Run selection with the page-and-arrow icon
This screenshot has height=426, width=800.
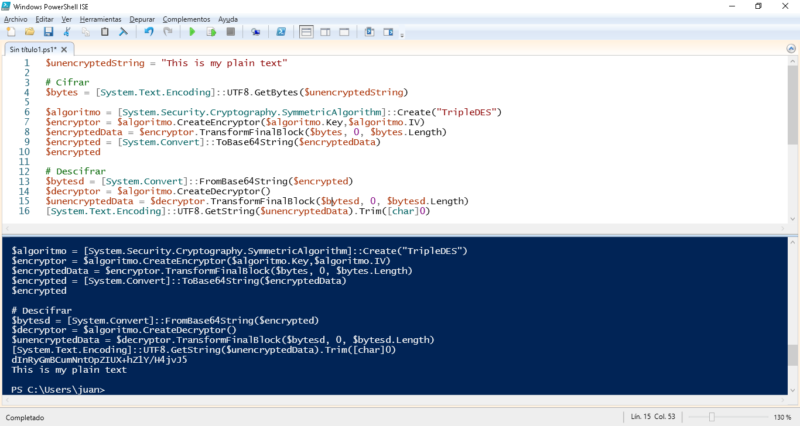[211, 32]
